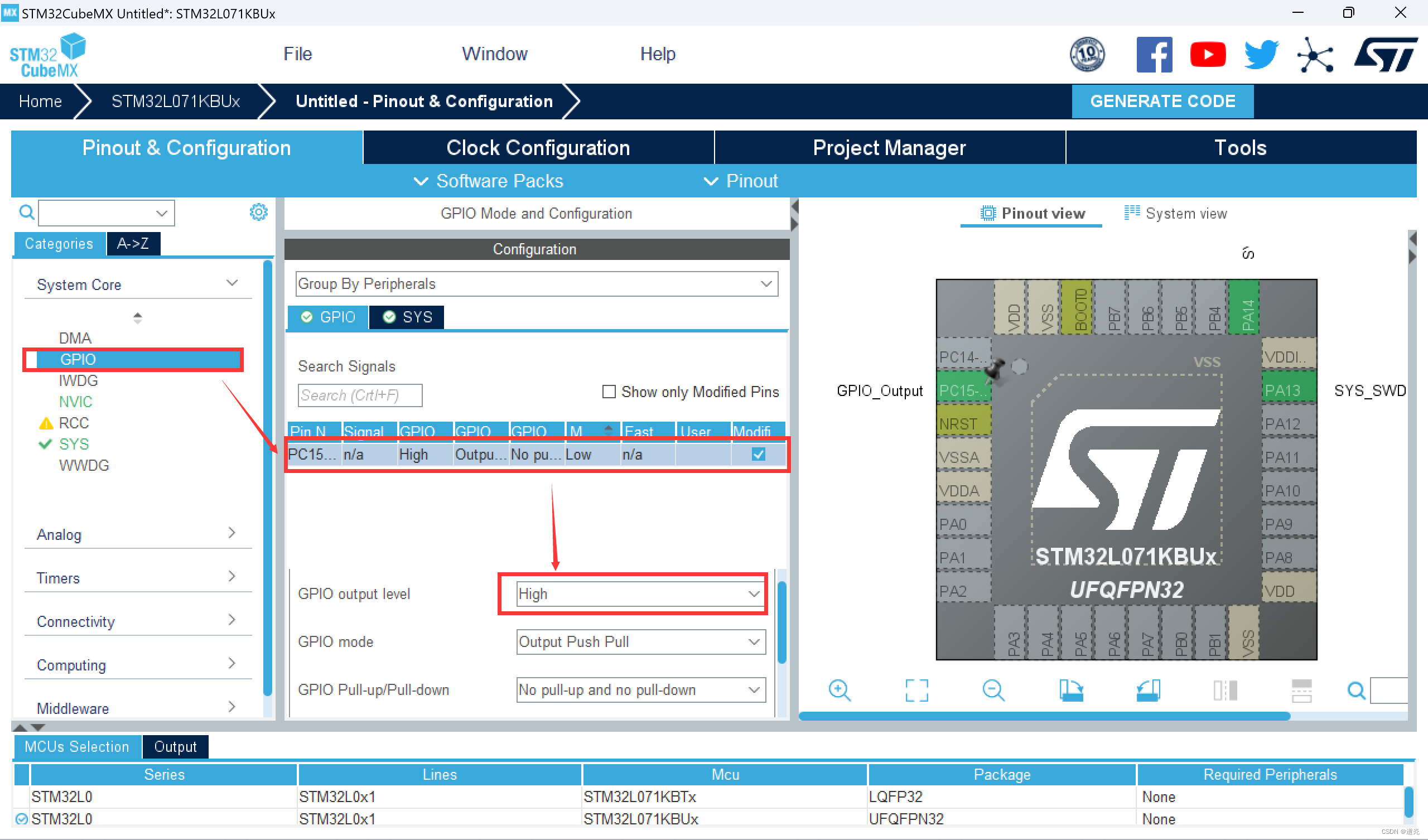Screen dimensions: 1428x840
Task: Flip chip vertically icon
Action: 1301,691
